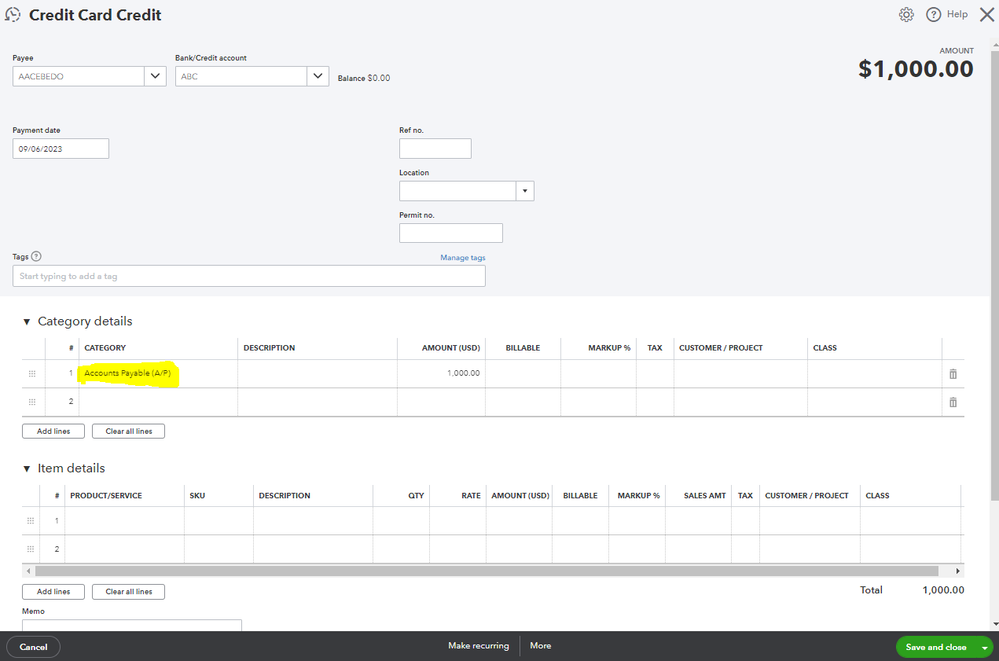Click the Payment date field

point(61,149)
